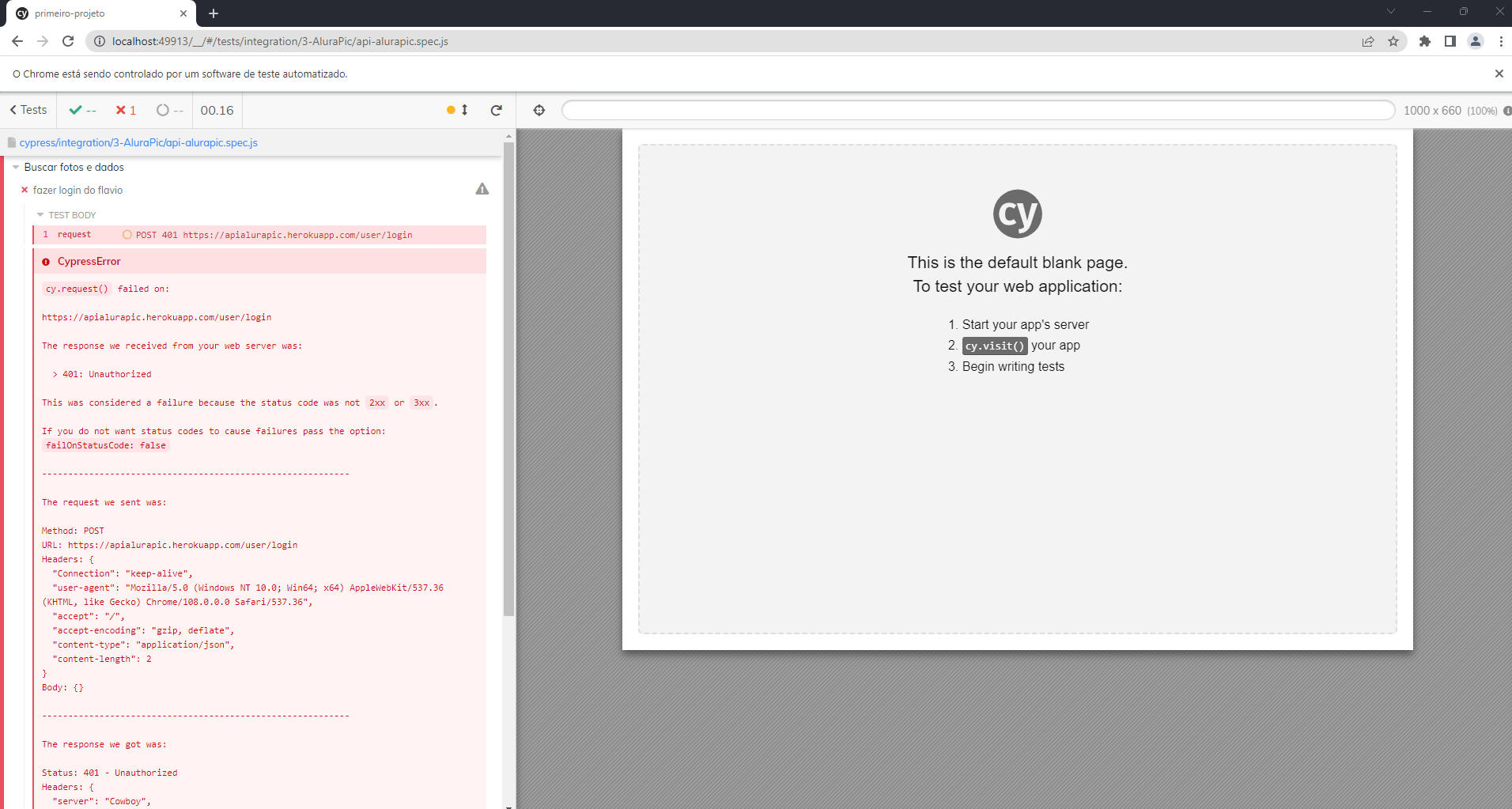Rerun all tests with reload icon

point(496,110)
